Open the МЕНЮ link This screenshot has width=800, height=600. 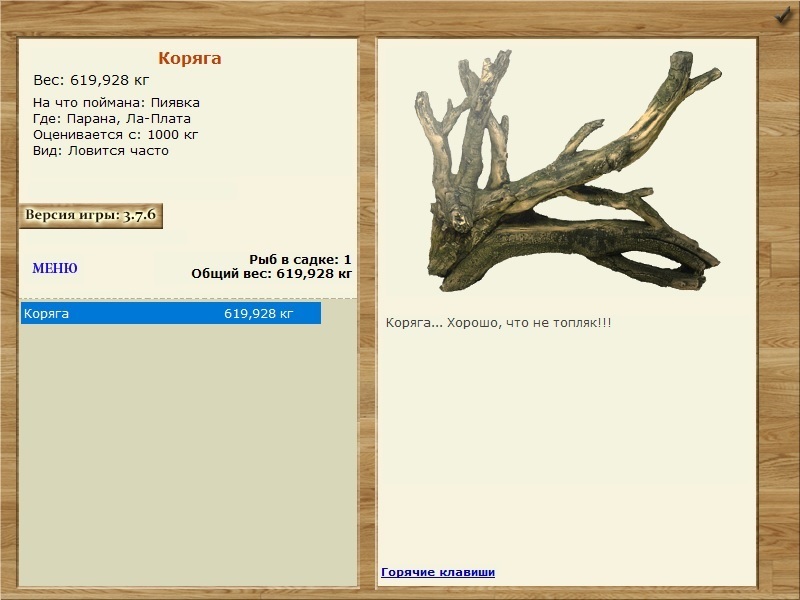coord(55,268)
